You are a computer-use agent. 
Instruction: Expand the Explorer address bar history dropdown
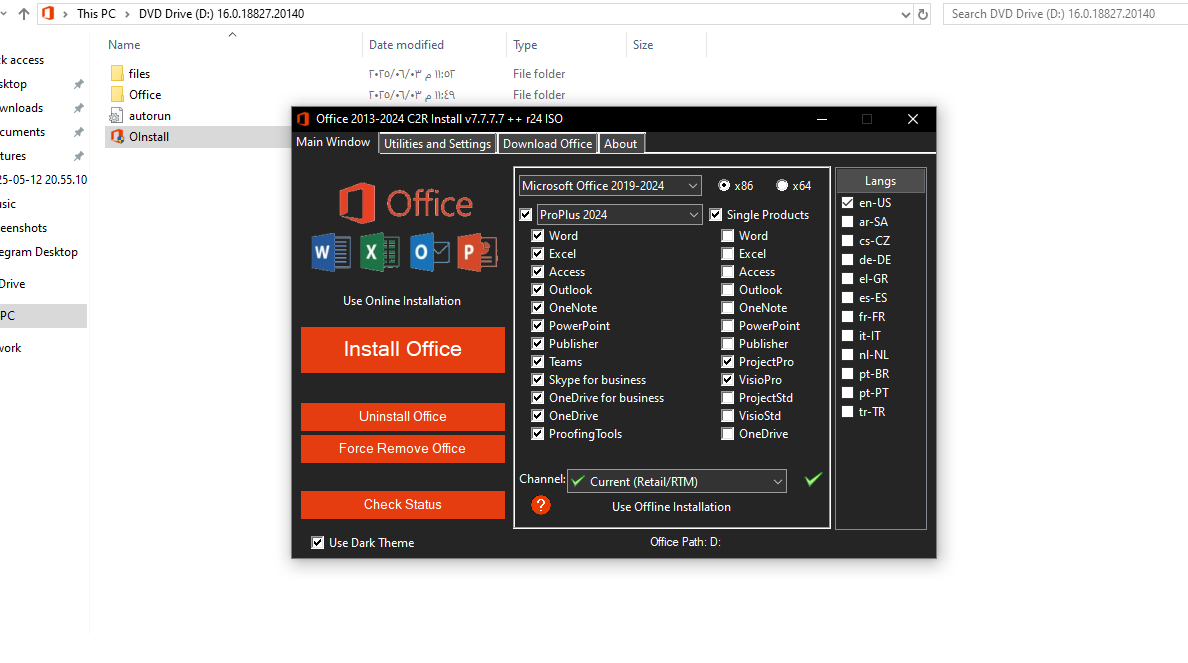coord(905,14)
